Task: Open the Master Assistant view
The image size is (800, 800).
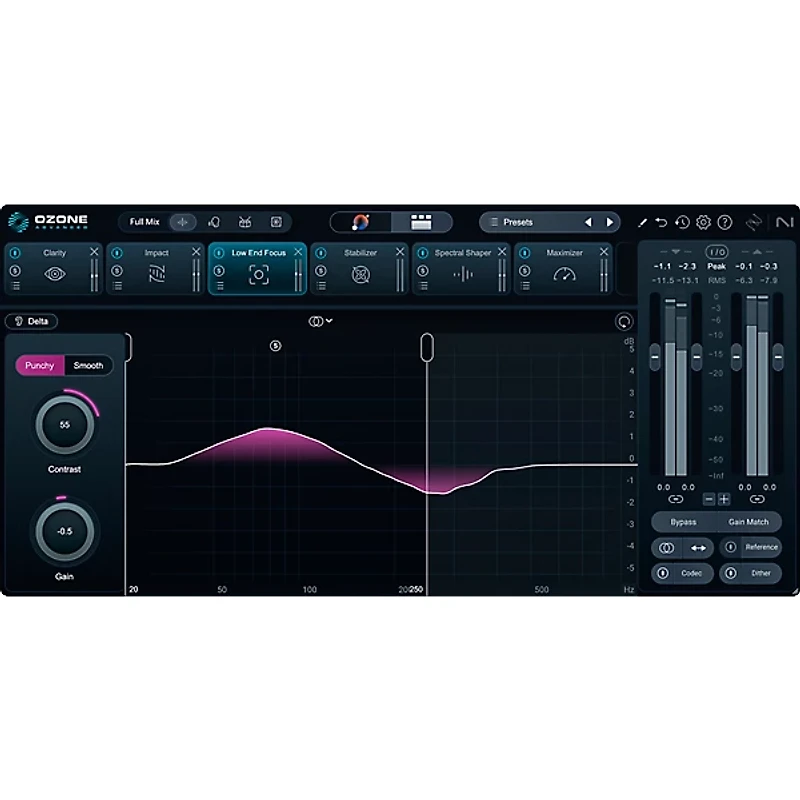Action: [x=361, y=222]
